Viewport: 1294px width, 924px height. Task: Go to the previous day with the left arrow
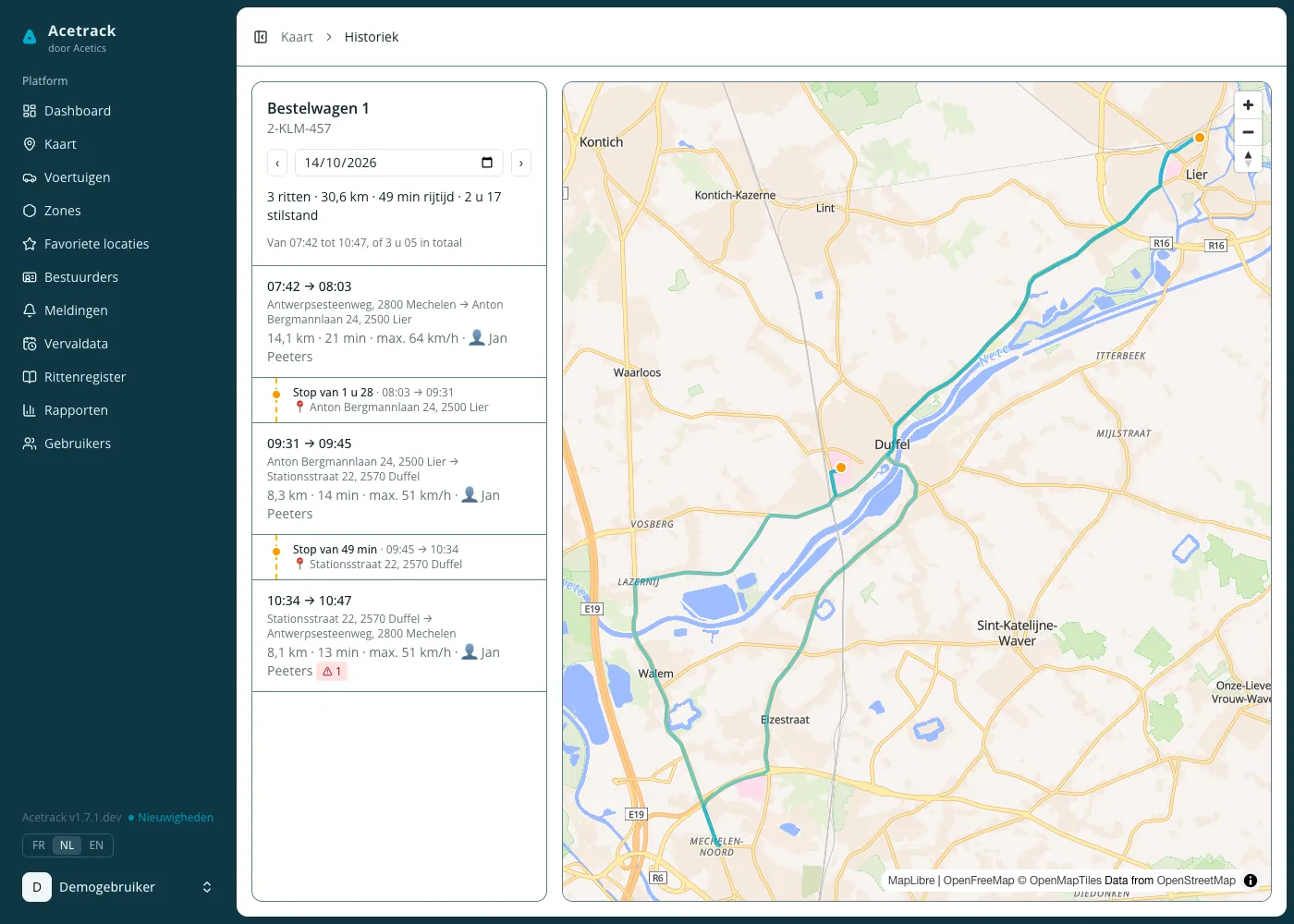pos(277,163)
